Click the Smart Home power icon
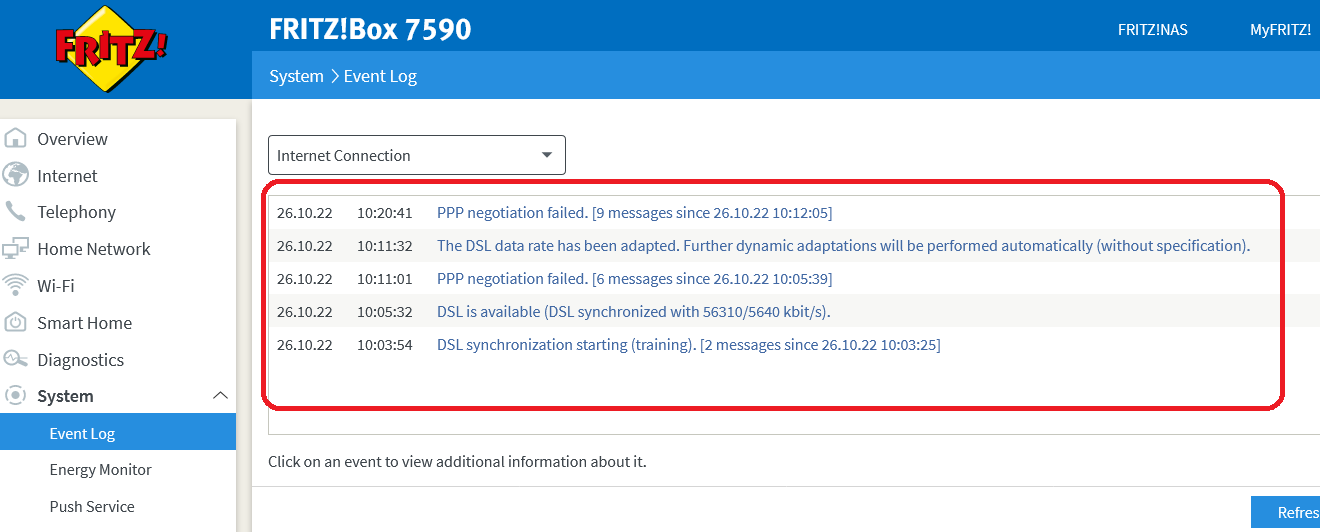 pos(16,322)
